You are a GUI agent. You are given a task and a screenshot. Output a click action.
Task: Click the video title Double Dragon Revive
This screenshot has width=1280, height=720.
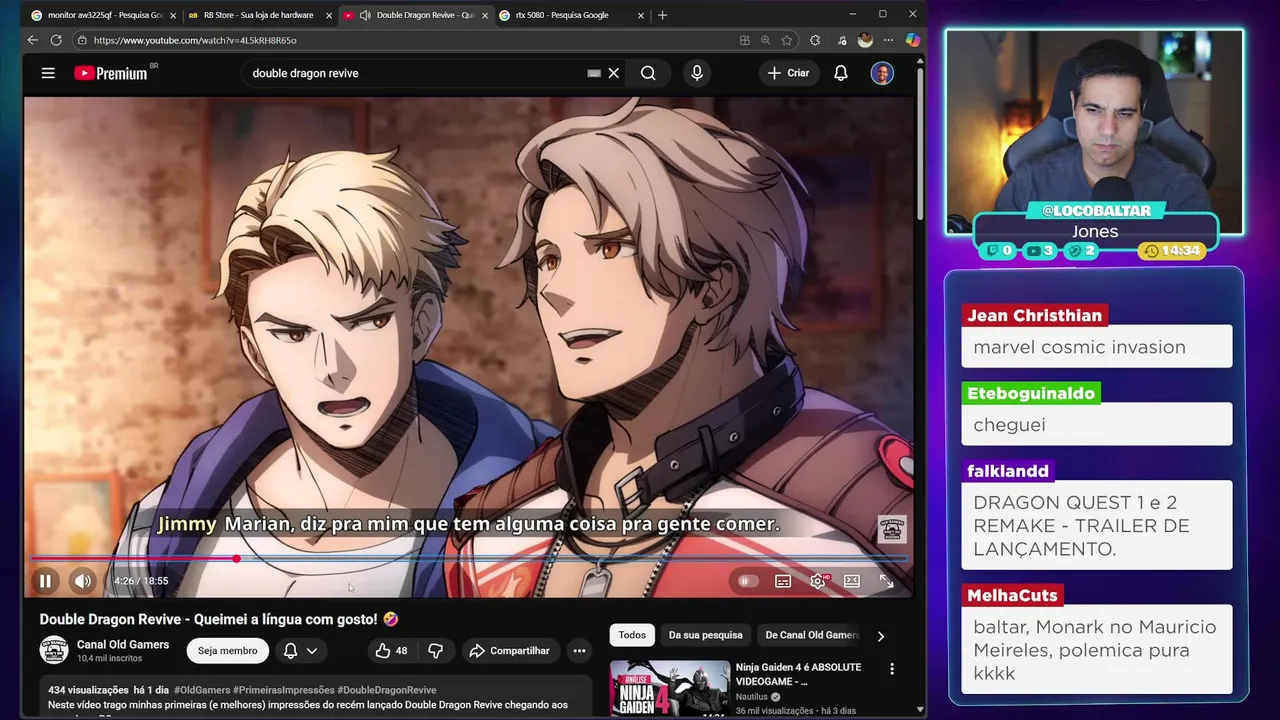(219, 620)
